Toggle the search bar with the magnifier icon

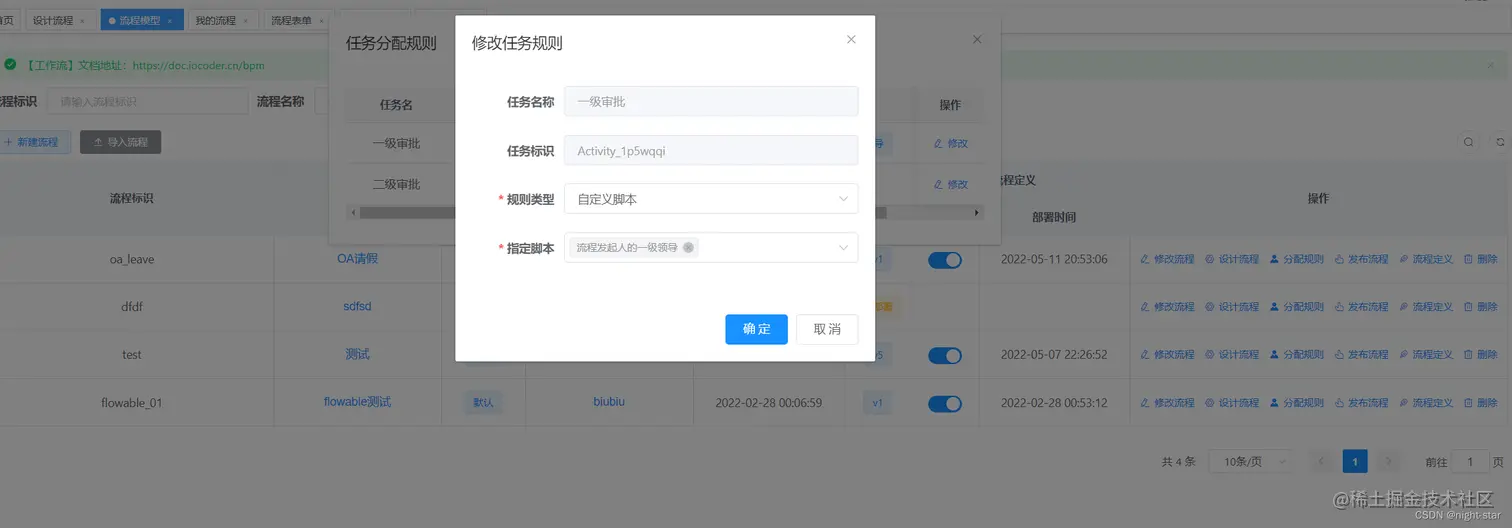click(1468, 142)
